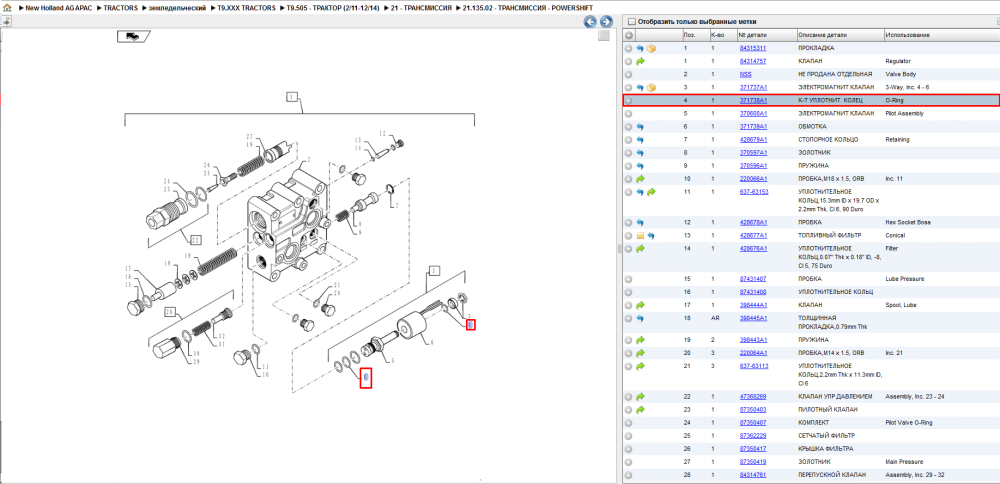Add part 84314781 using its plus icon
Image resolution: width=1000 pixels, height=484 pixels.
tap(628, 475)
